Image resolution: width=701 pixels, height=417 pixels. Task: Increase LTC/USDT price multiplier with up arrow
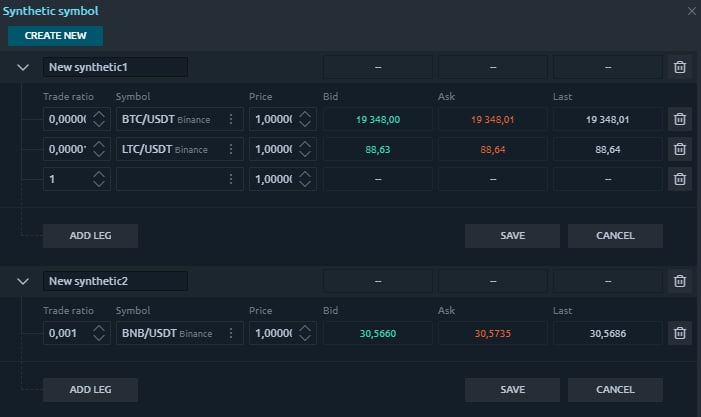[305, 144]
